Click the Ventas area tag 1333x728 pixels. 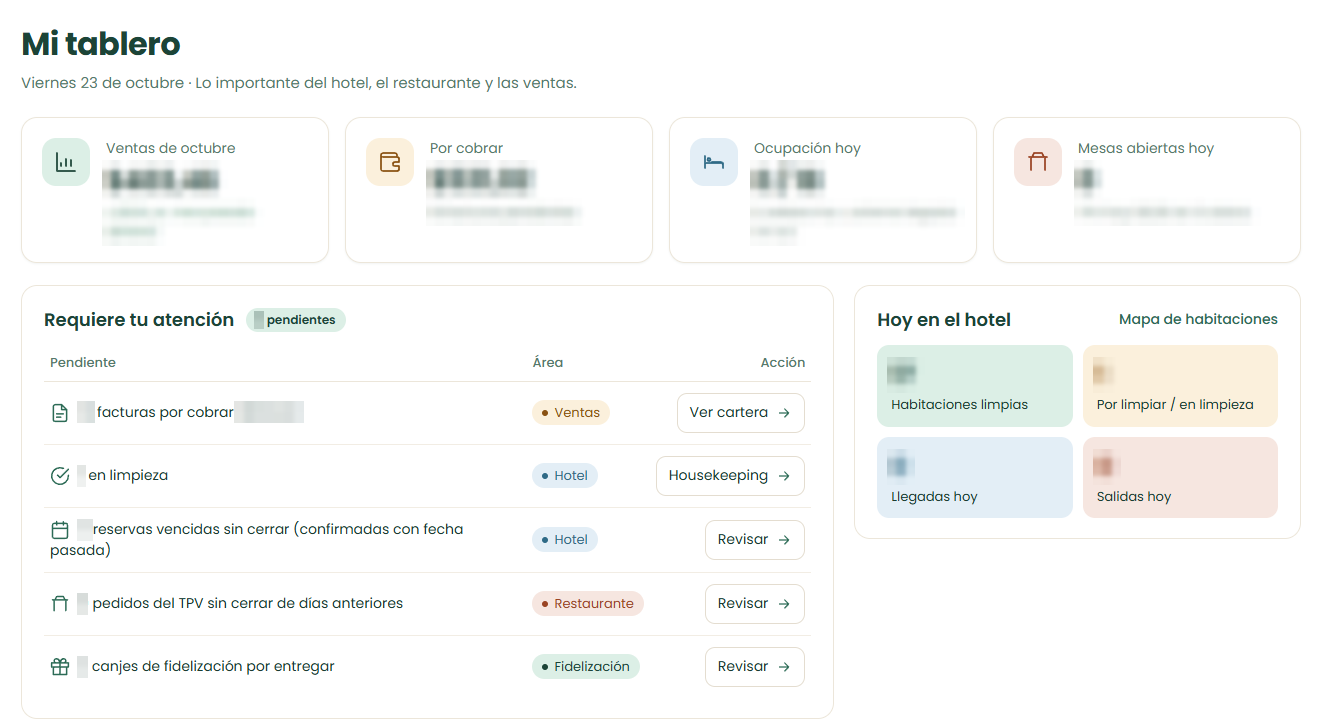click(x=571, y=413)
